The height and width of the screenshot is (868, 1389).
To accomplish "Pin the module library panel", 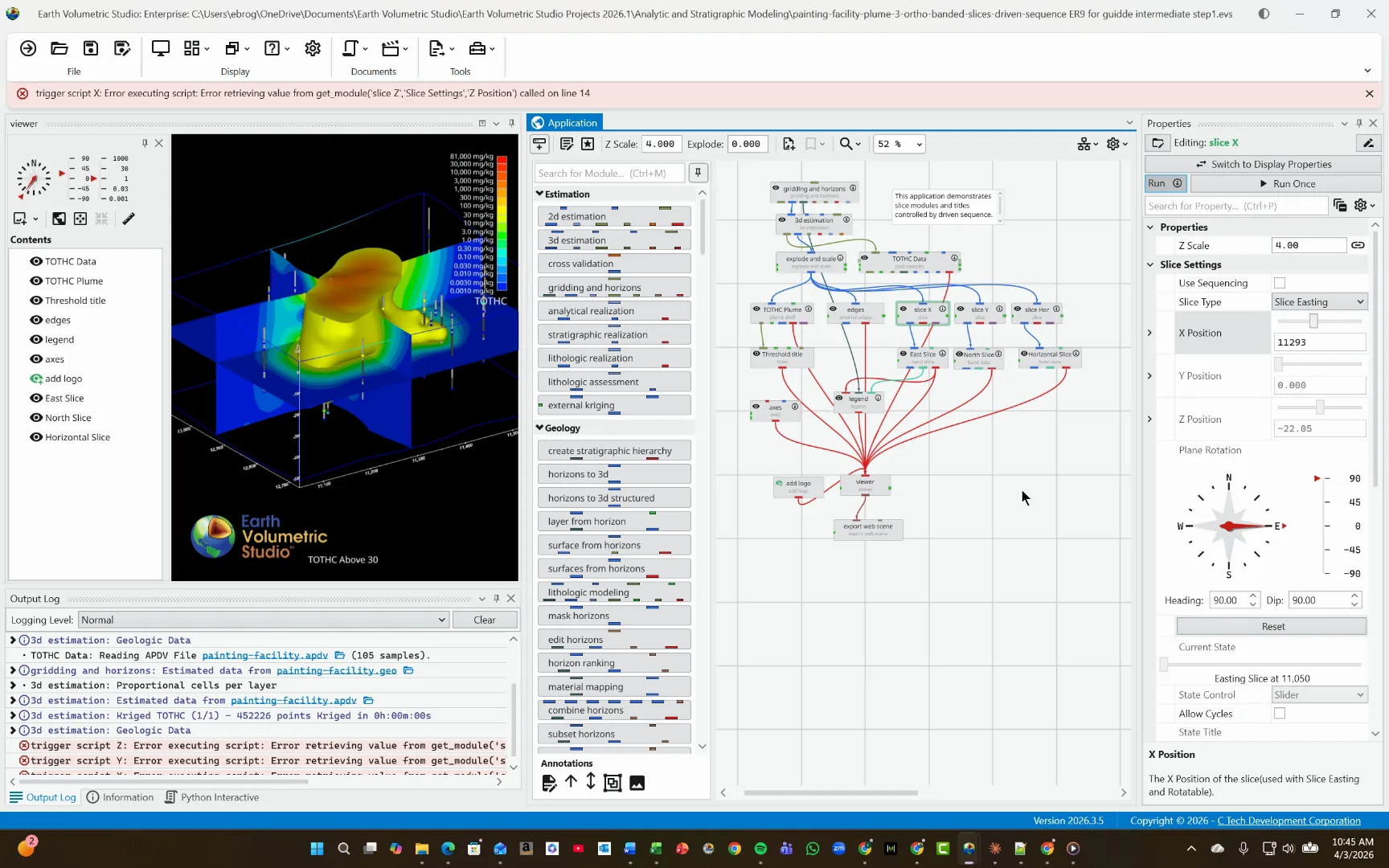I will click(x=698, y=173).
